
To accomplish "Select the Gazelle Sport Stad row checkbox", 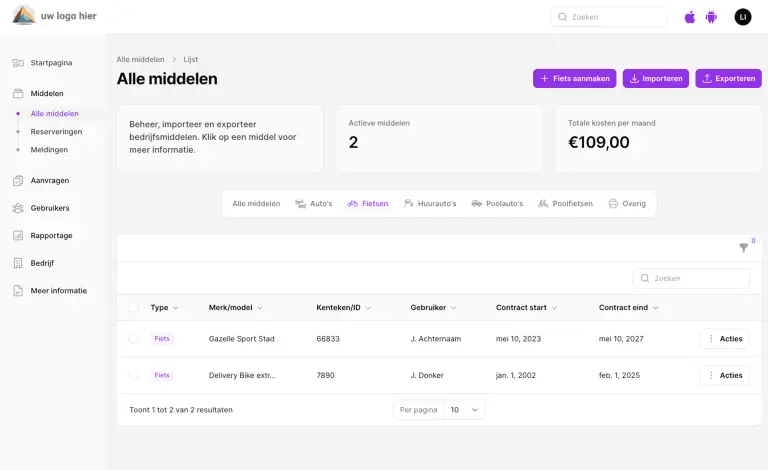I will tap(134, 339).
